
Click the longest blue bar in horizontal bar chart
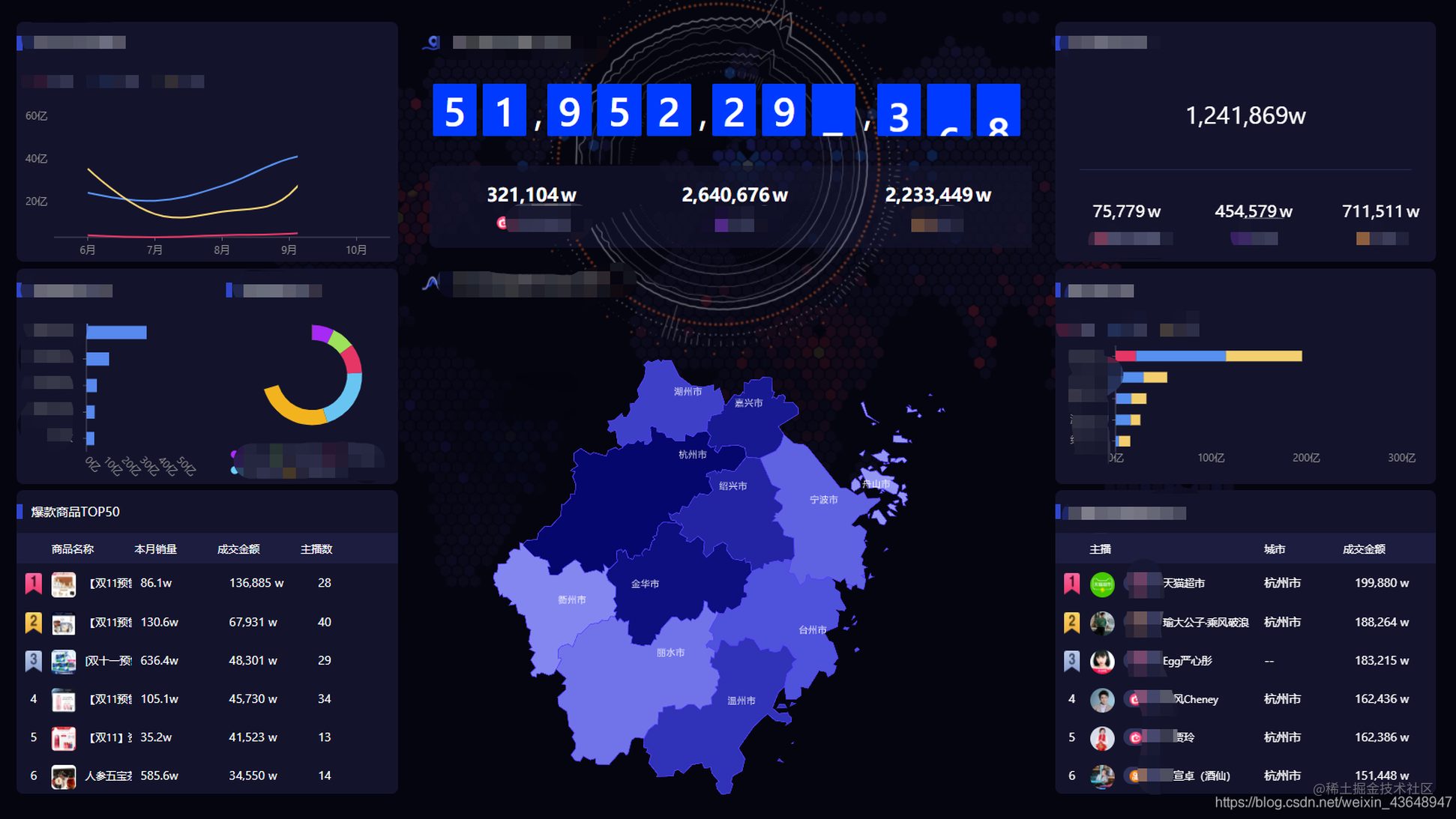click(x=116, y=332)
